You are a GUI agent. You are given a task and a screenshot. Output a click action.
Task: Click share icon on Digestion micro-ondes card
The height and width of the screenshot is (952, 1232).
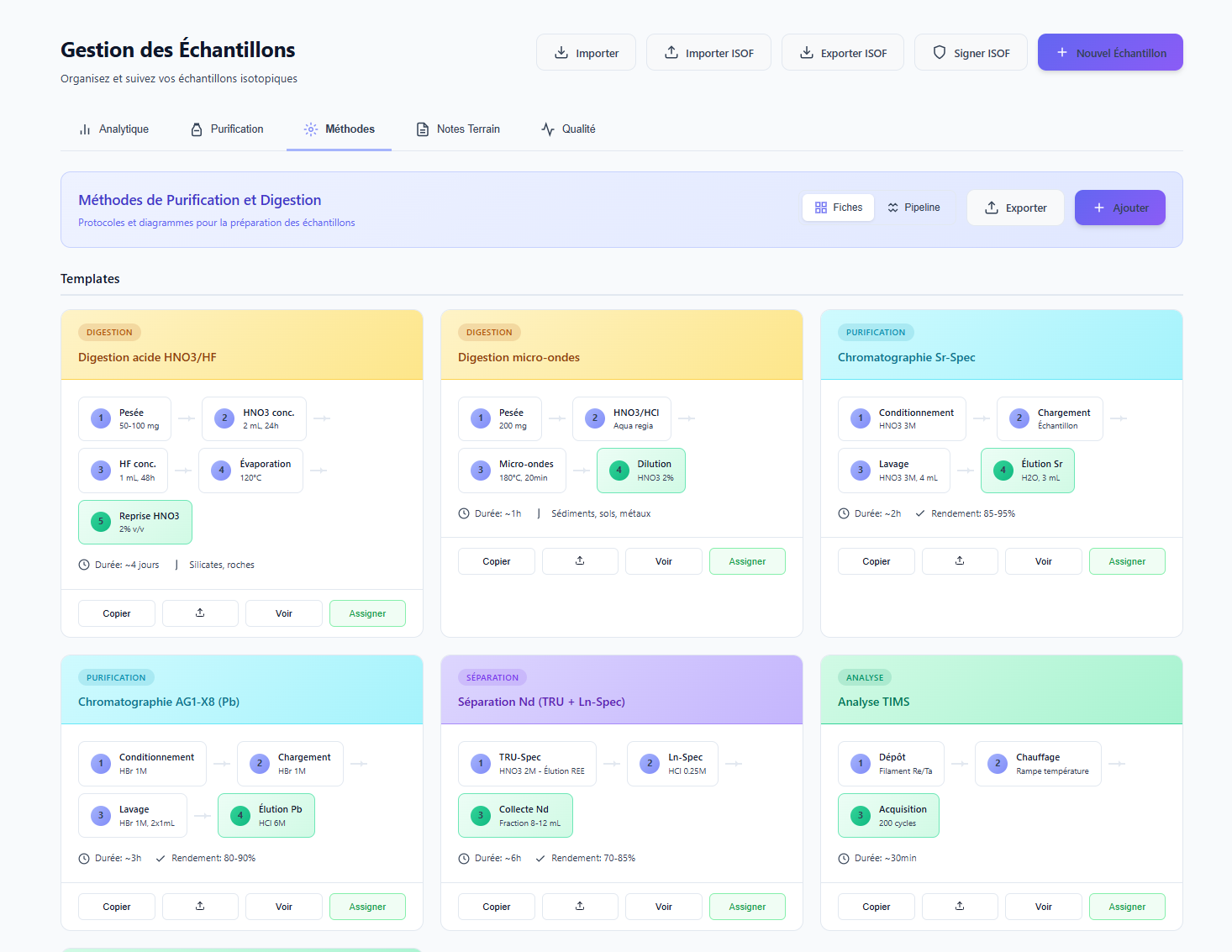(x=580, y=561)
